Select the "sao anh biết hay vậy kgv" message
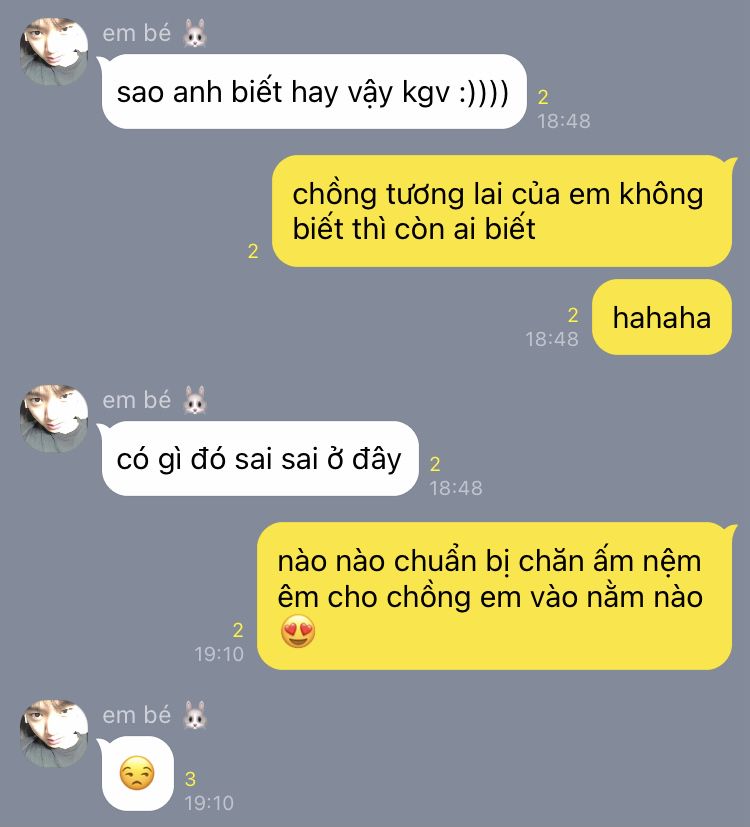Viewport: 750px width, 827px height. [314, 92]
